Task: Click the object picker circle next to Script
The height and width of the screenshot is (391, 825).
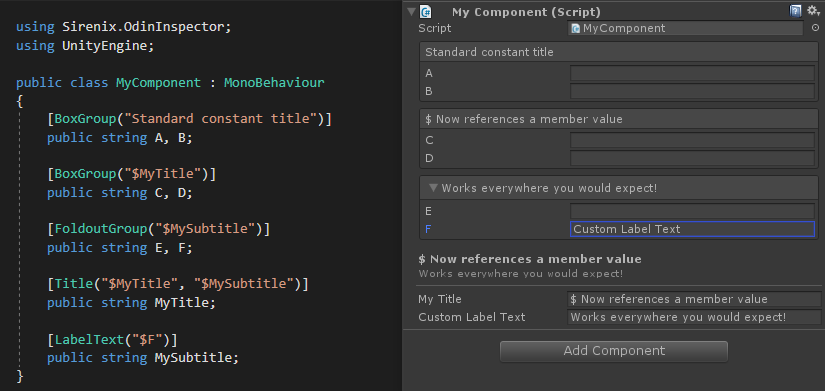Action: [x=816, y=28]
